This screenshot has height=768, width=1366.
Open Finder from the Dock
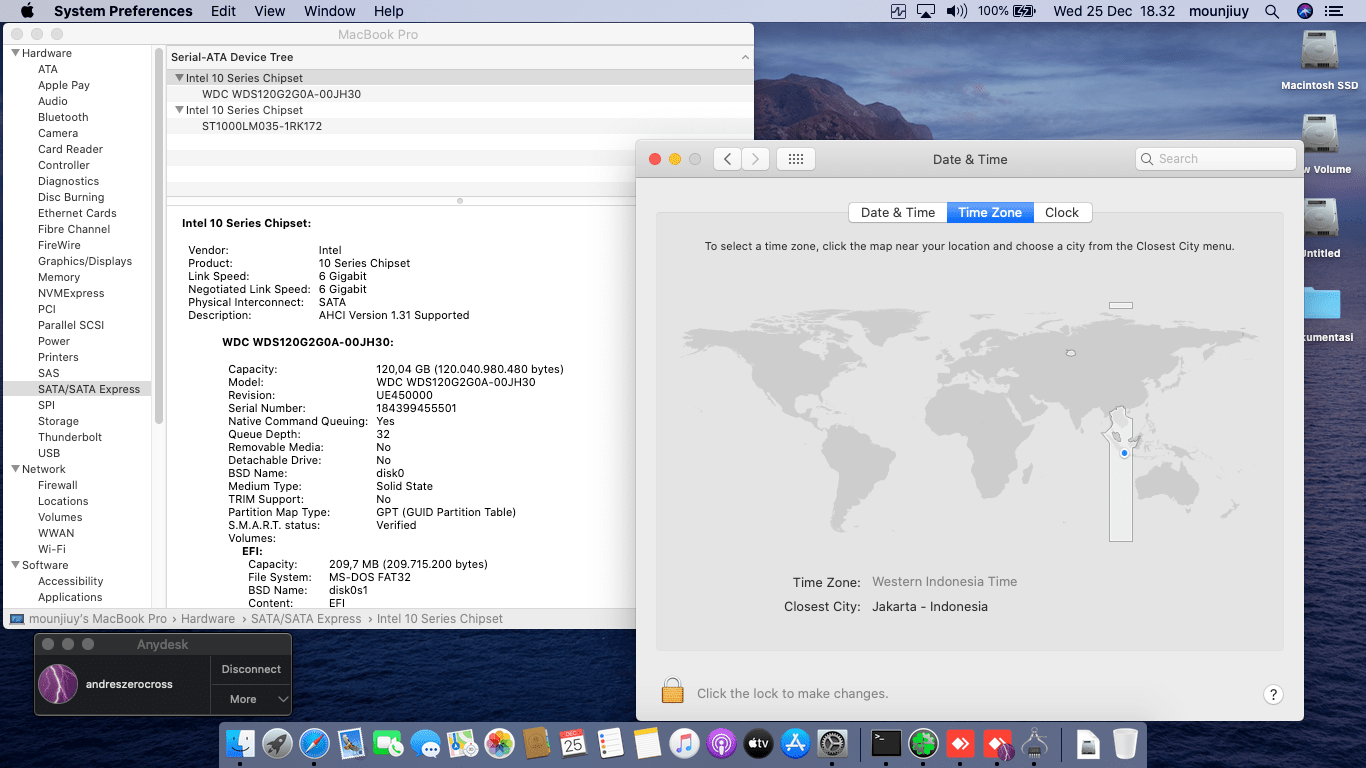pyautogui.click(x=241, y=743)
